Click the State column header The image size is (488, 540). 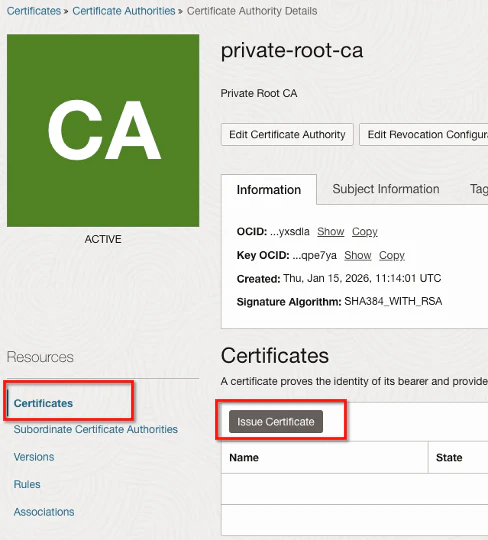[458, 458]
